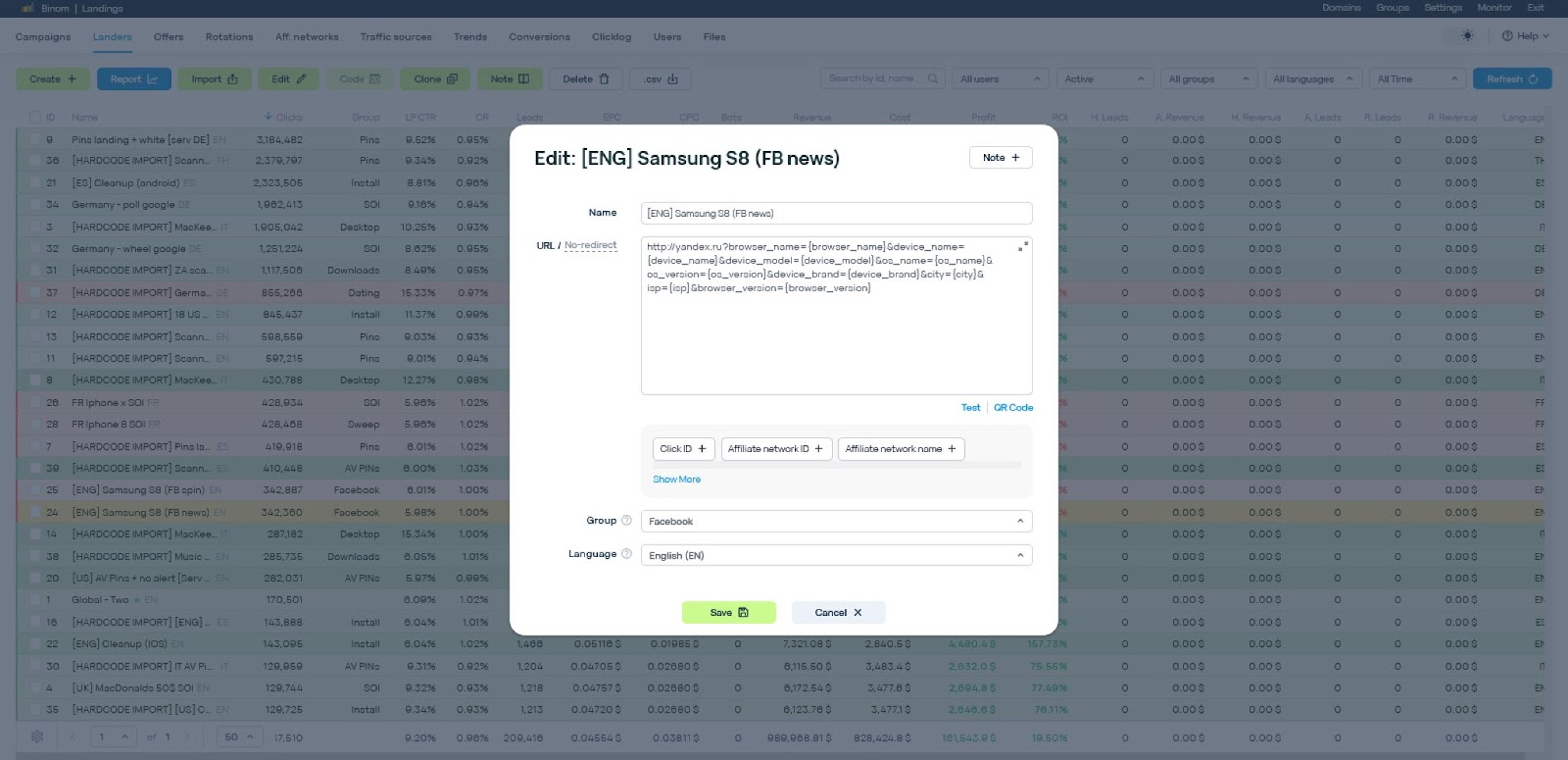Open rows-per-page dropdown showing 50

(x=239, y=736)
